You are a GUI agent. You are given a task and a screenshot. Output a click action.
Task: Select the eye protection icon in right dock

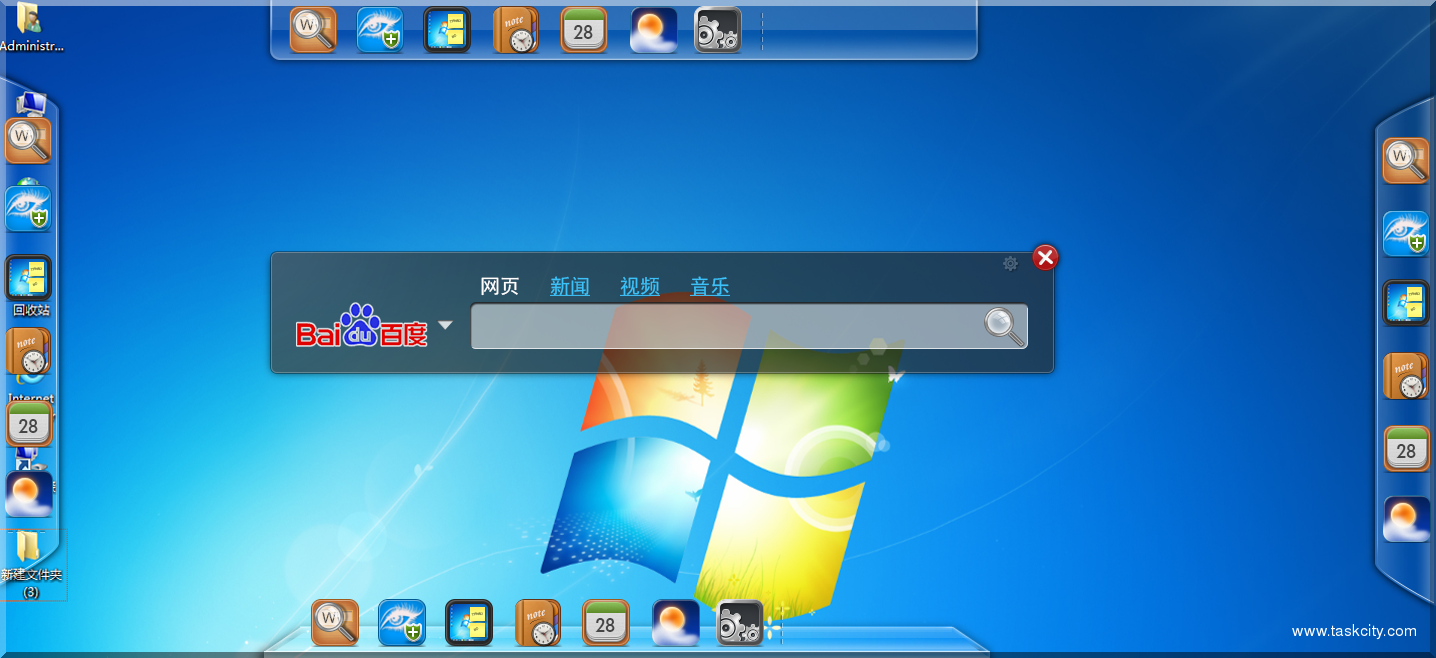(1406, 233)
